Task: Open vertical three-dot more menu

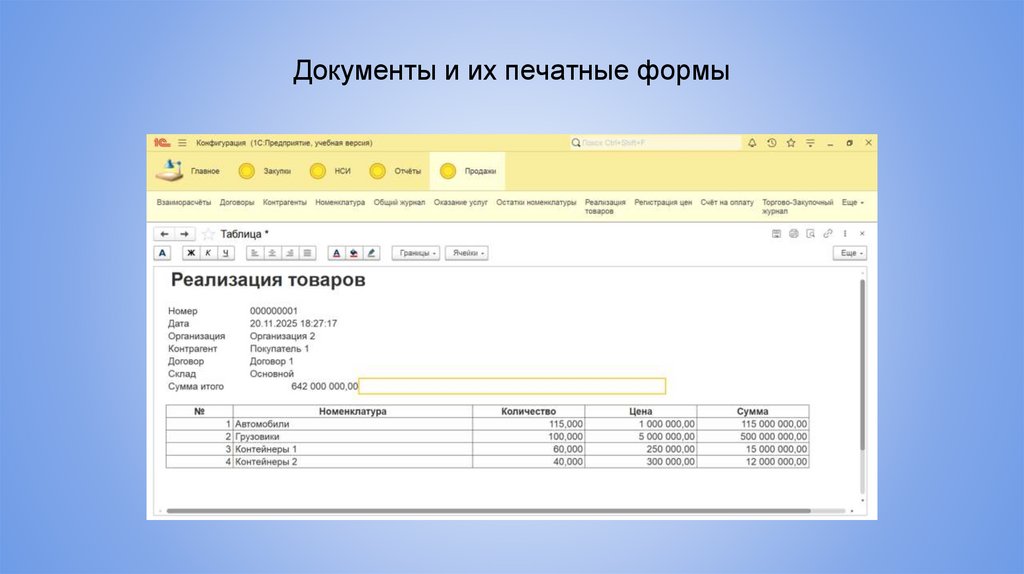Action: tap(845, 234)
